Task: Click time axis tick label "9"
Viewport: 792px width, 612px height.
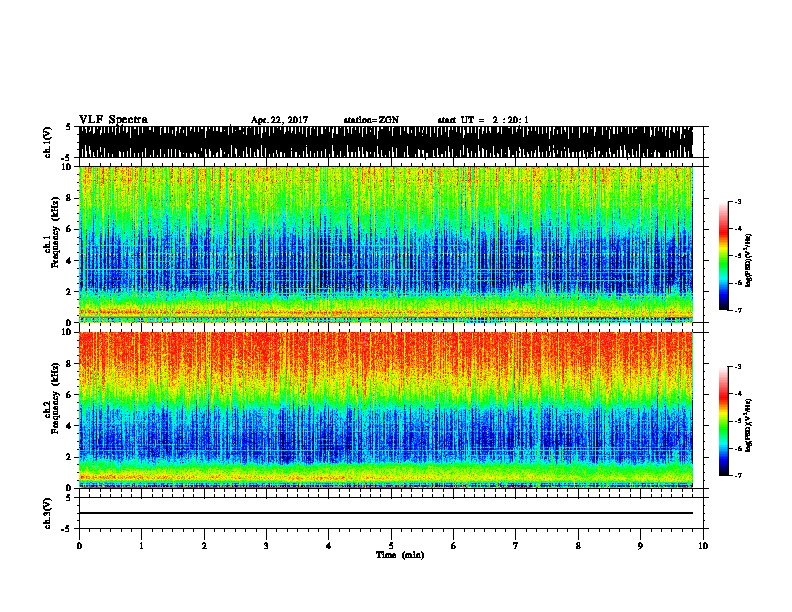Action: pyautogui.click(x=640, y=546)
